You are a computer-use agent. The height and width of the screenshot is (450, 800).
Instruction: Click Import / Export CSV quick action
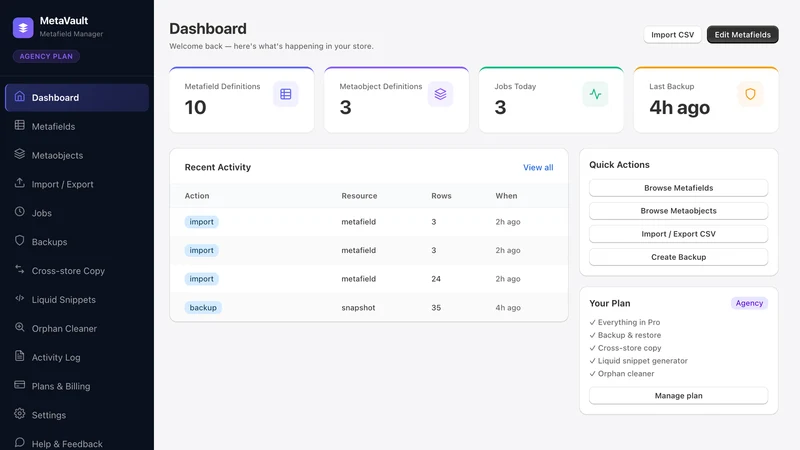[679, 234]
